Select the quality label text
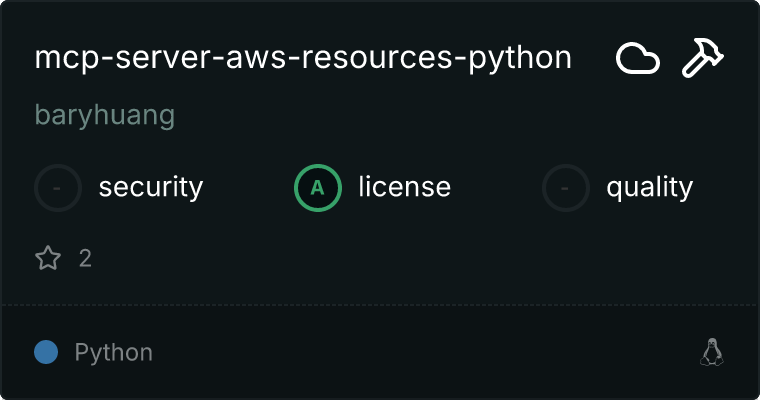Viewport: 760px width, 400px height. click(649, 187)
